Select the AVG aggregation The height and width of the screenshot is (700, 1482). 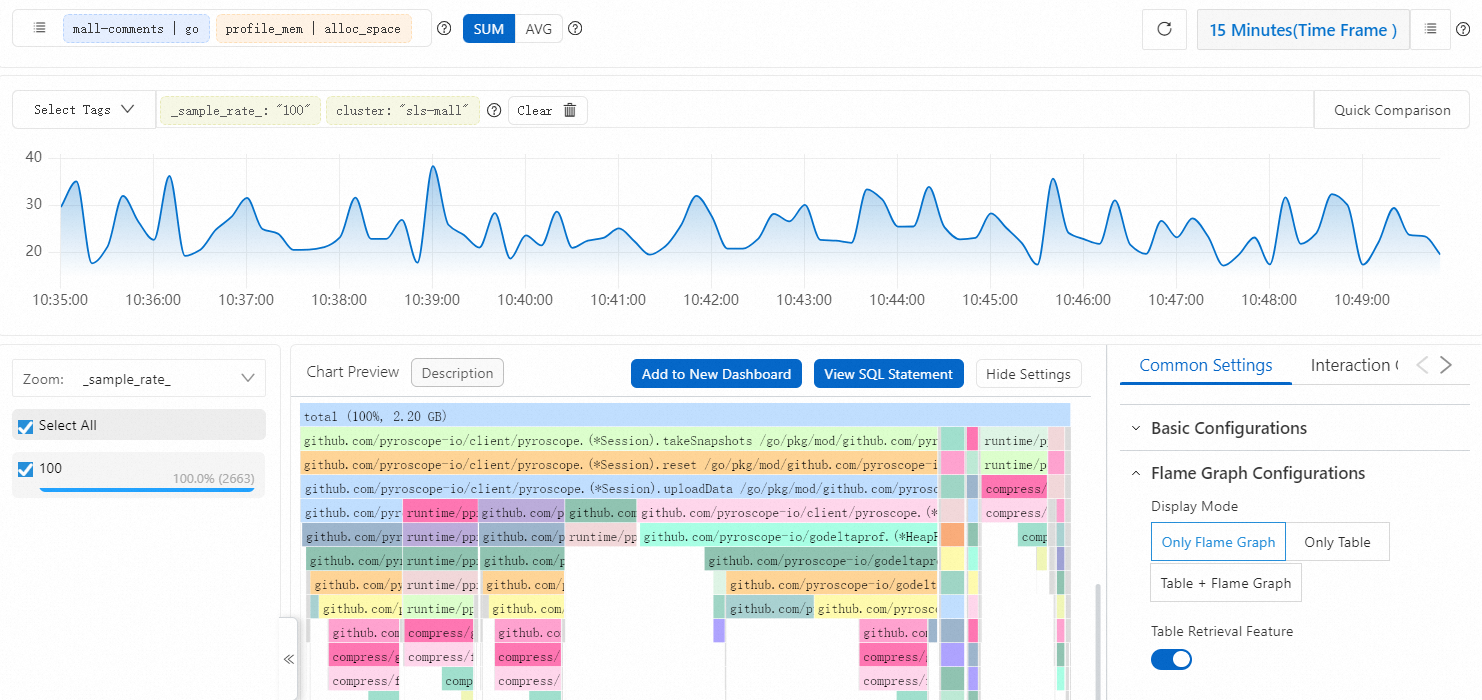click(x=539, y=29)
